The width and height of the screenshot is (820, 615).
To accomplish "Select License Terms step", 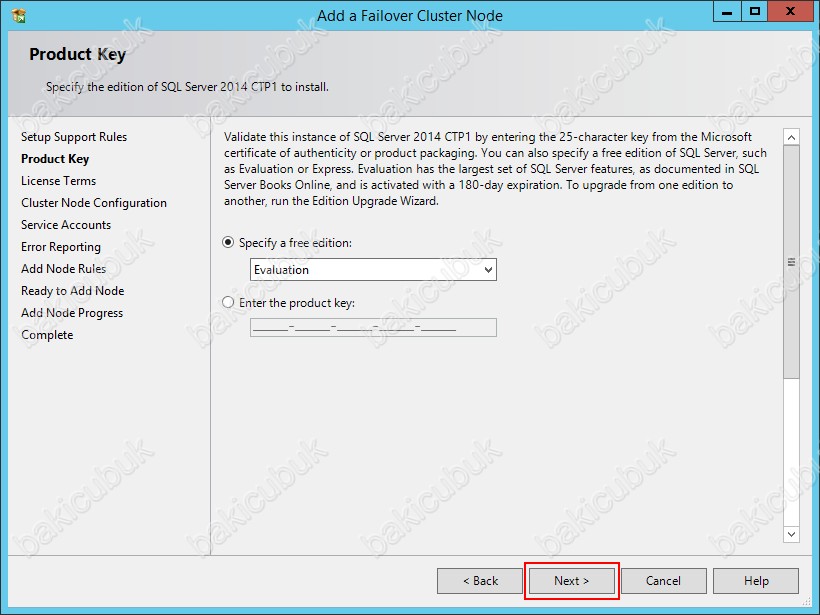I will [x=59, y=180].
